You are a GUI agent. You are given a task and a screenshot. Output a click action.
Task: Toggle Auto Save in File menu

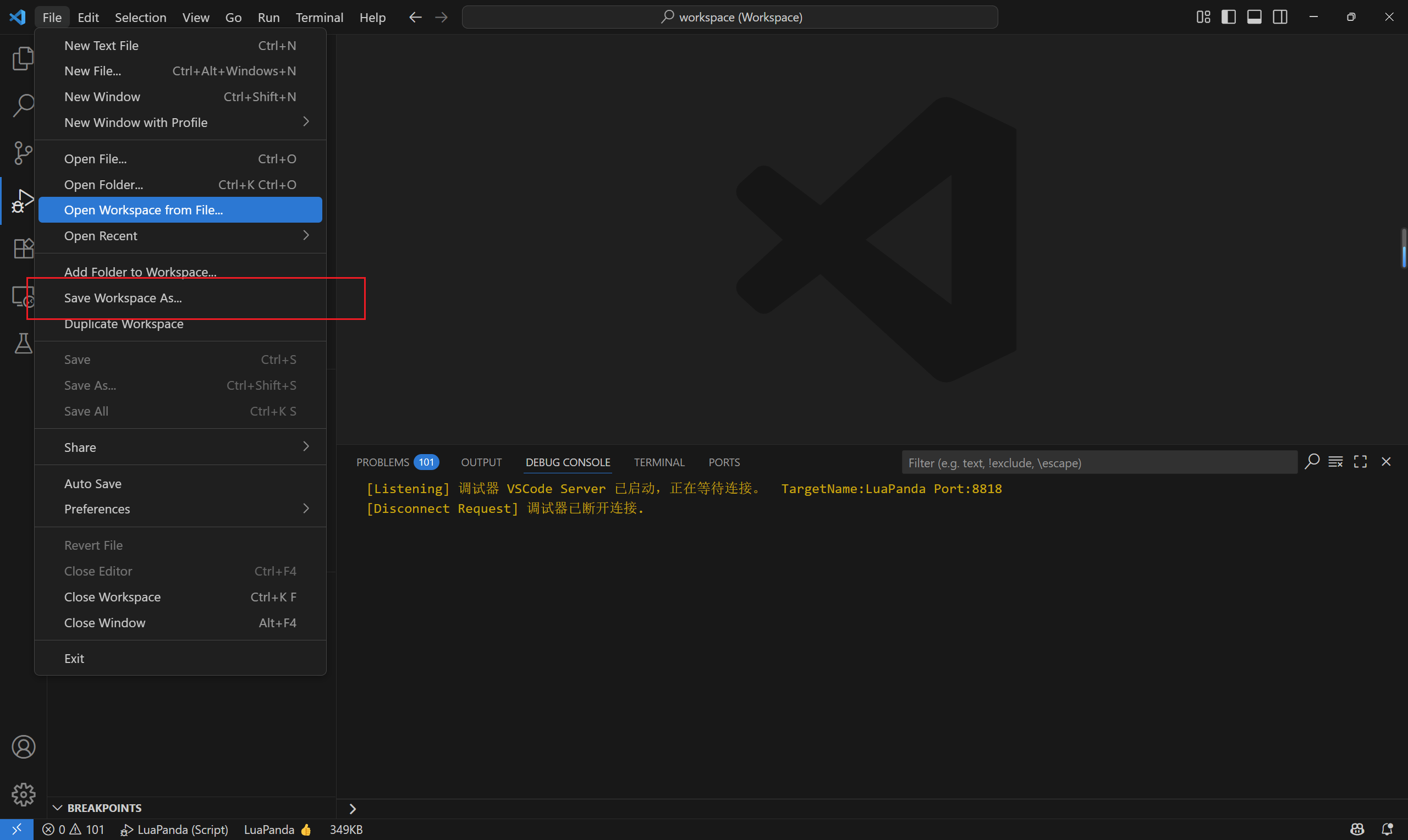[x=93, y=483]
